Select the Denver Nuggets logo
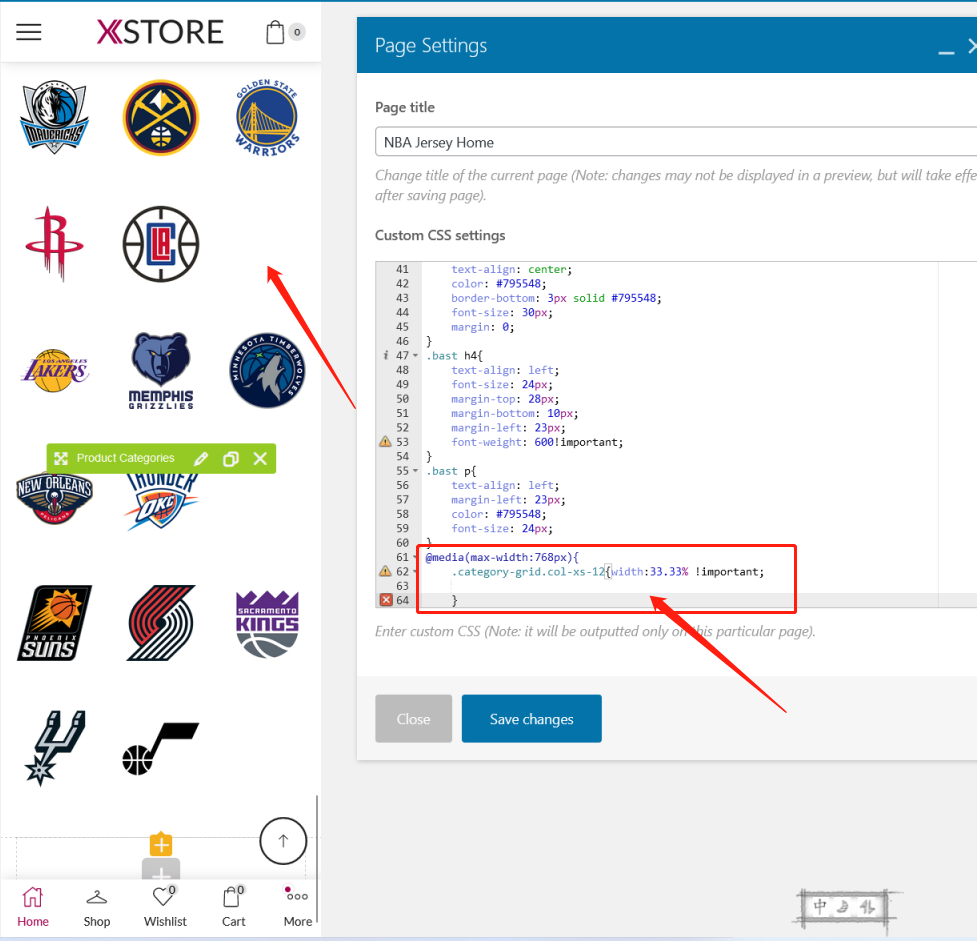 161,117
